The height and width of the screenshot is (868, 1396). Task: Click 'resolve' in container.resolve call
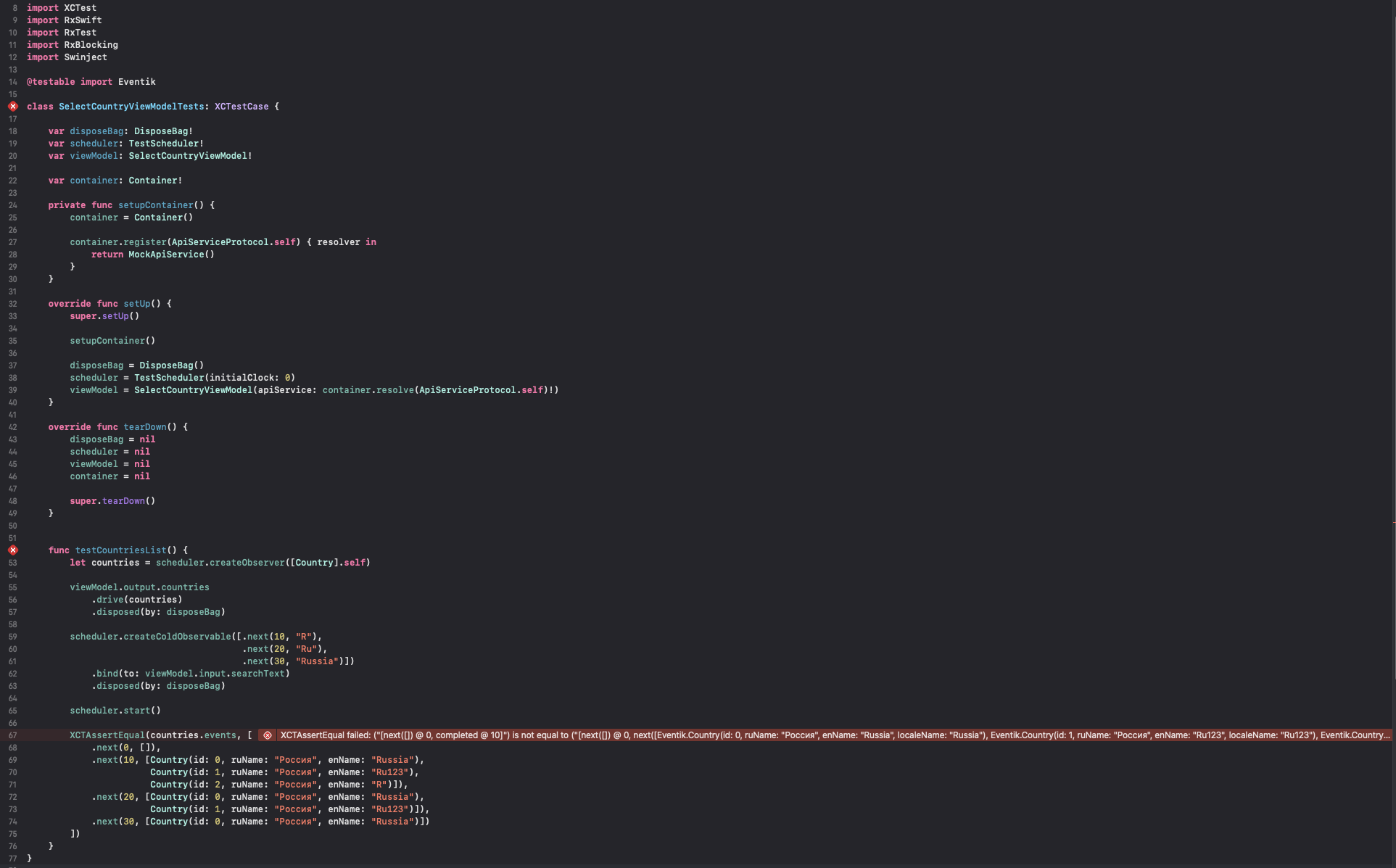pos(395,390)
